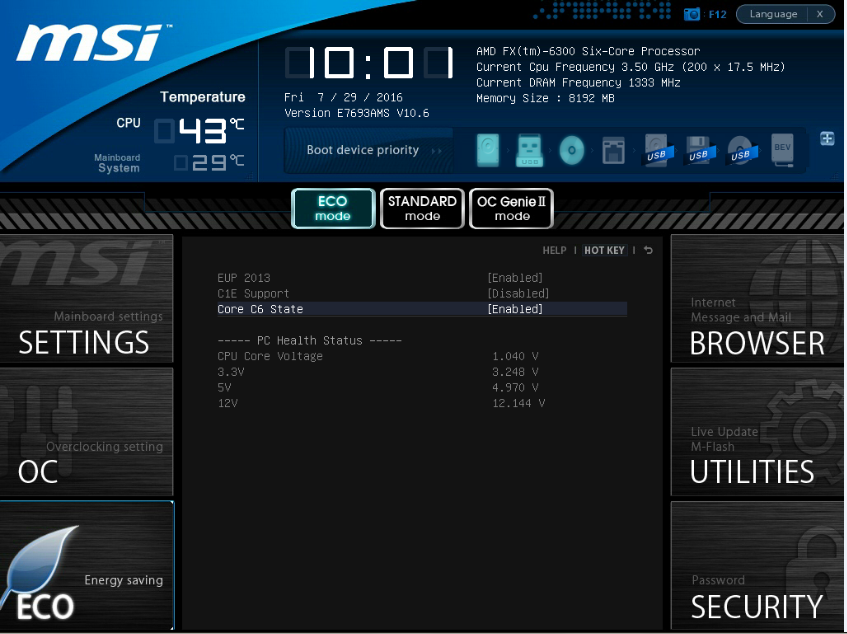Image resolution: width=847 pixels, height=634 pixels.
Task: Open the Language selector
Action: (x=773, y=14)
